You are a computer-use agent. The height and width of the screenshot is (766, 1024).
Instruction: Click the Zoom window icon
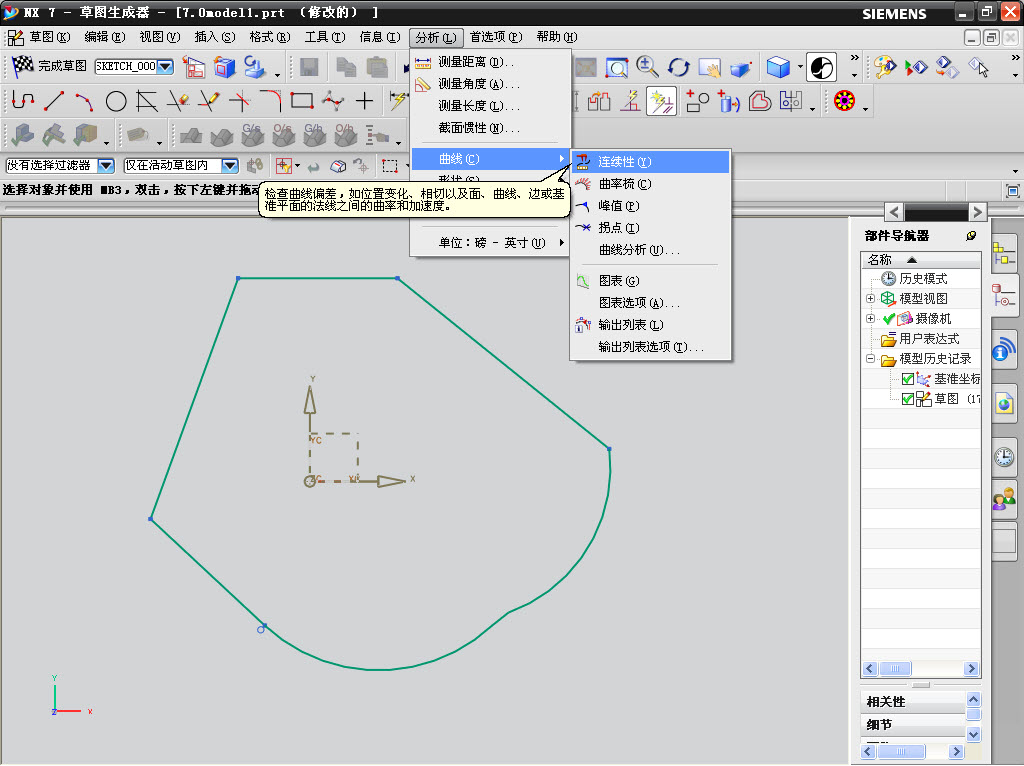click(x=616, y=67)
